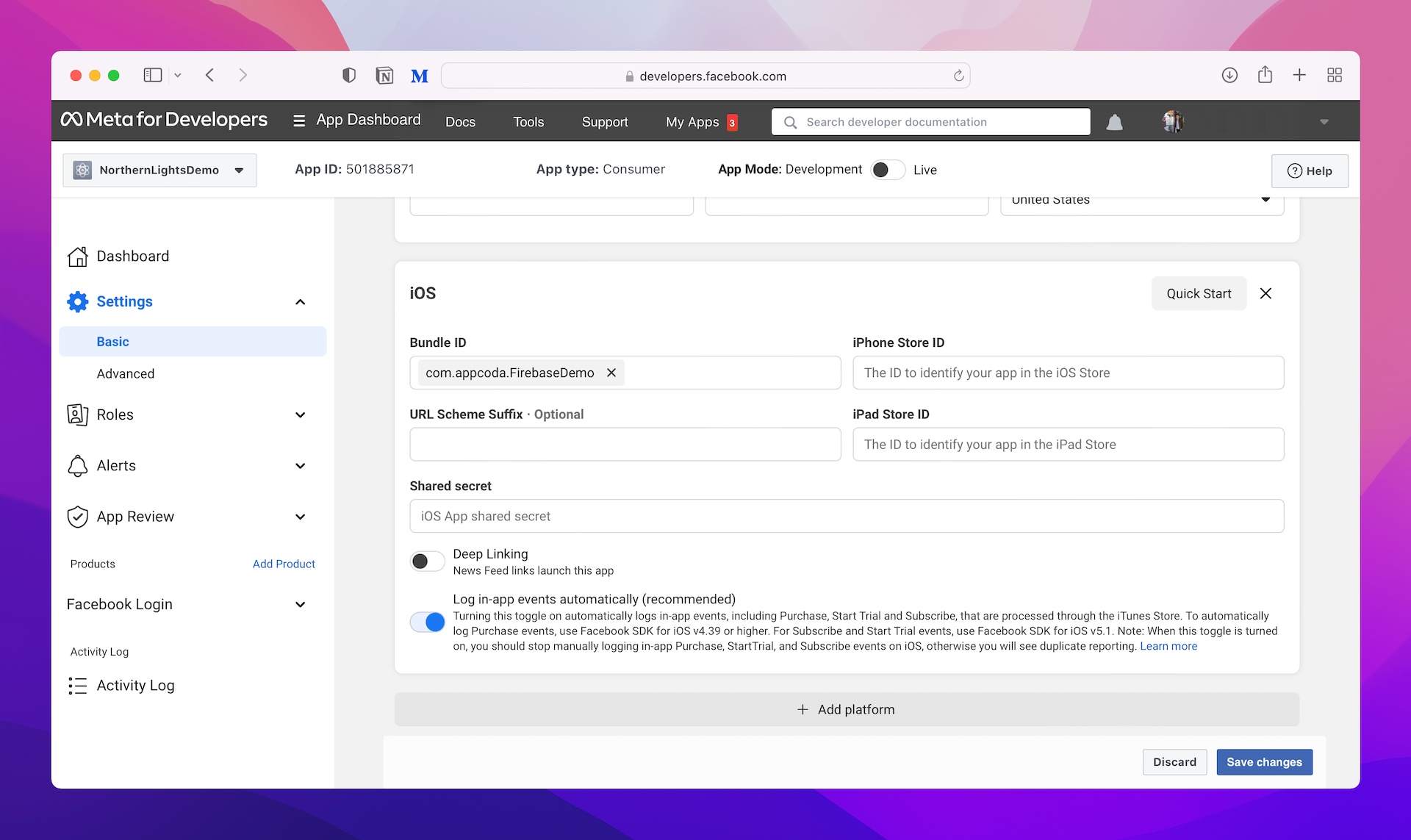
Task: Click the Safari downloads icon
Action: [1229, 75]
